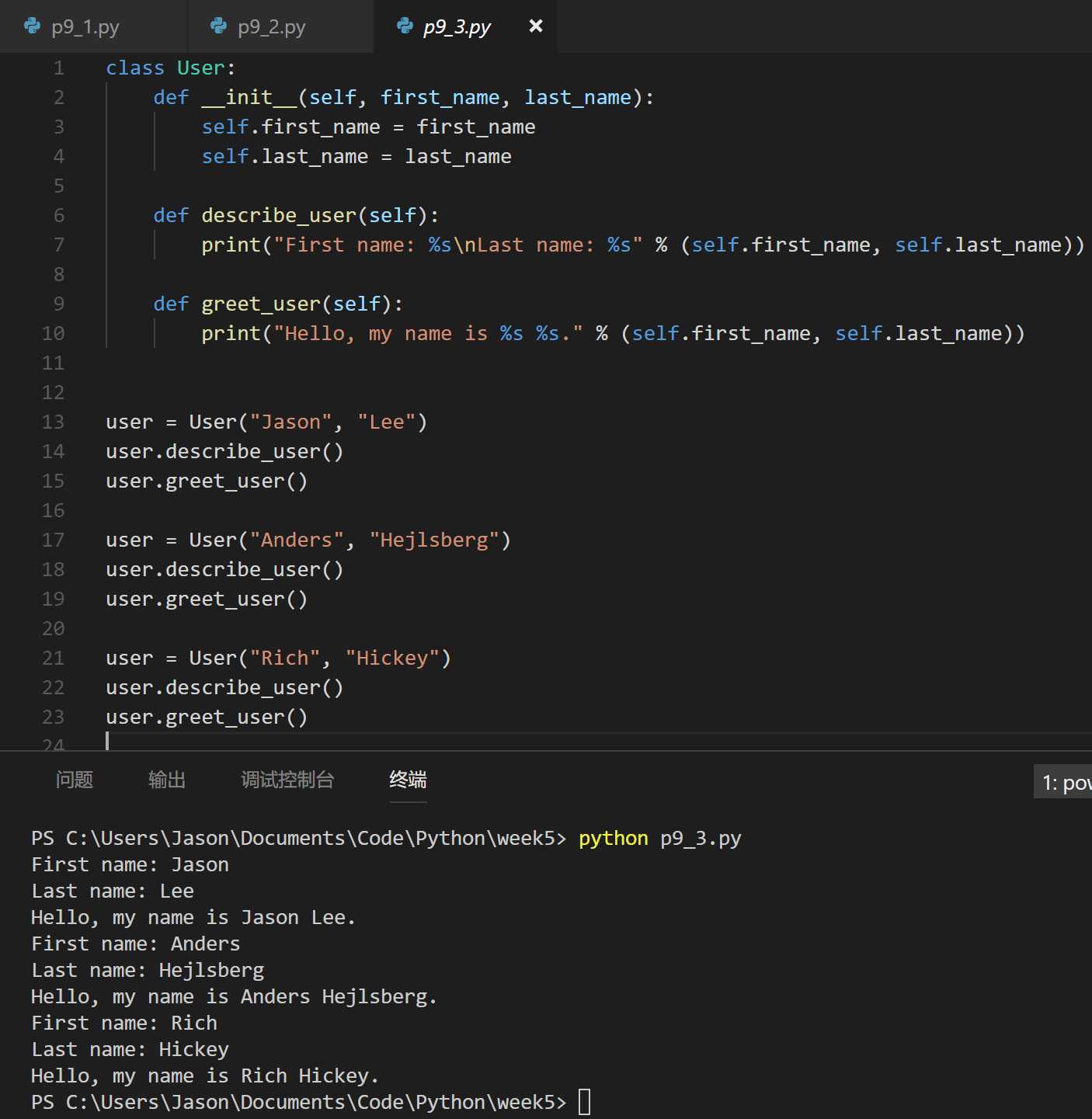Click terminal output 'First name: Jason'

(130, 865)
